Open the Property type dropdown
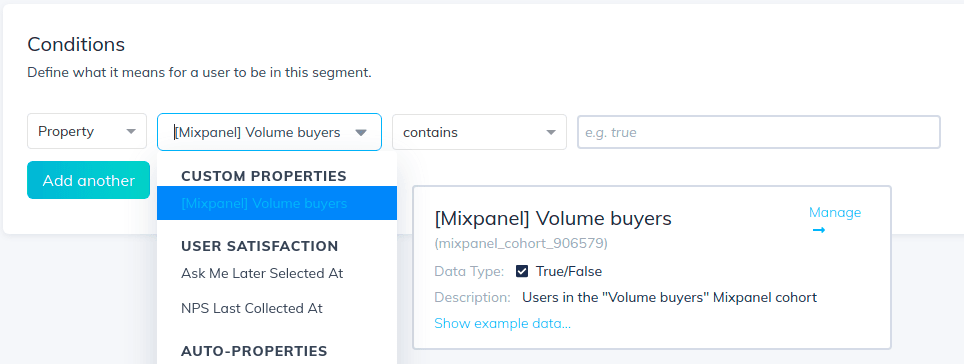The height and width of the screenshot is (364, 964). pos(87,131)
